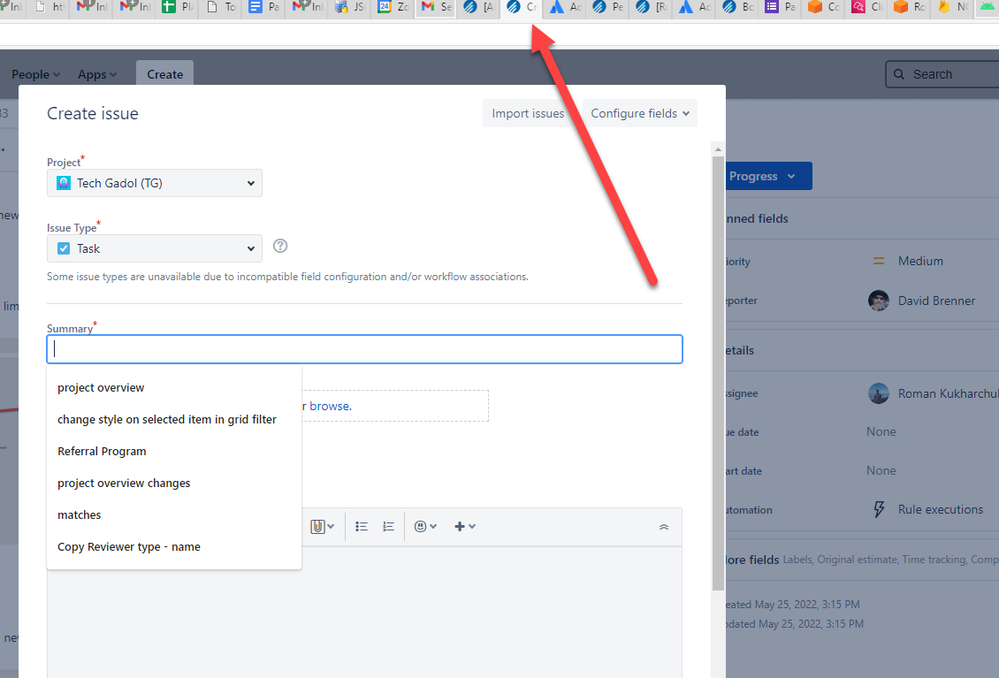Click the 'Roman Kukharchuk' assignee name

coord(948,394)
